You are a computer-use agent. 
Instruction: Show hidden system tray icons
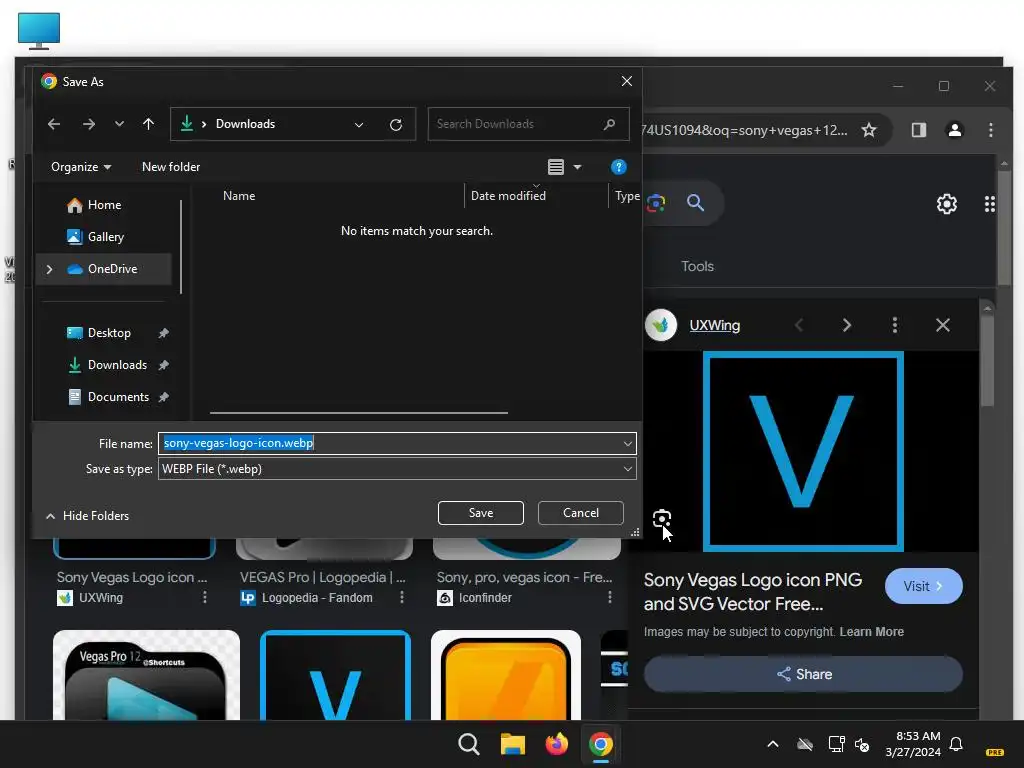point(773,744)
